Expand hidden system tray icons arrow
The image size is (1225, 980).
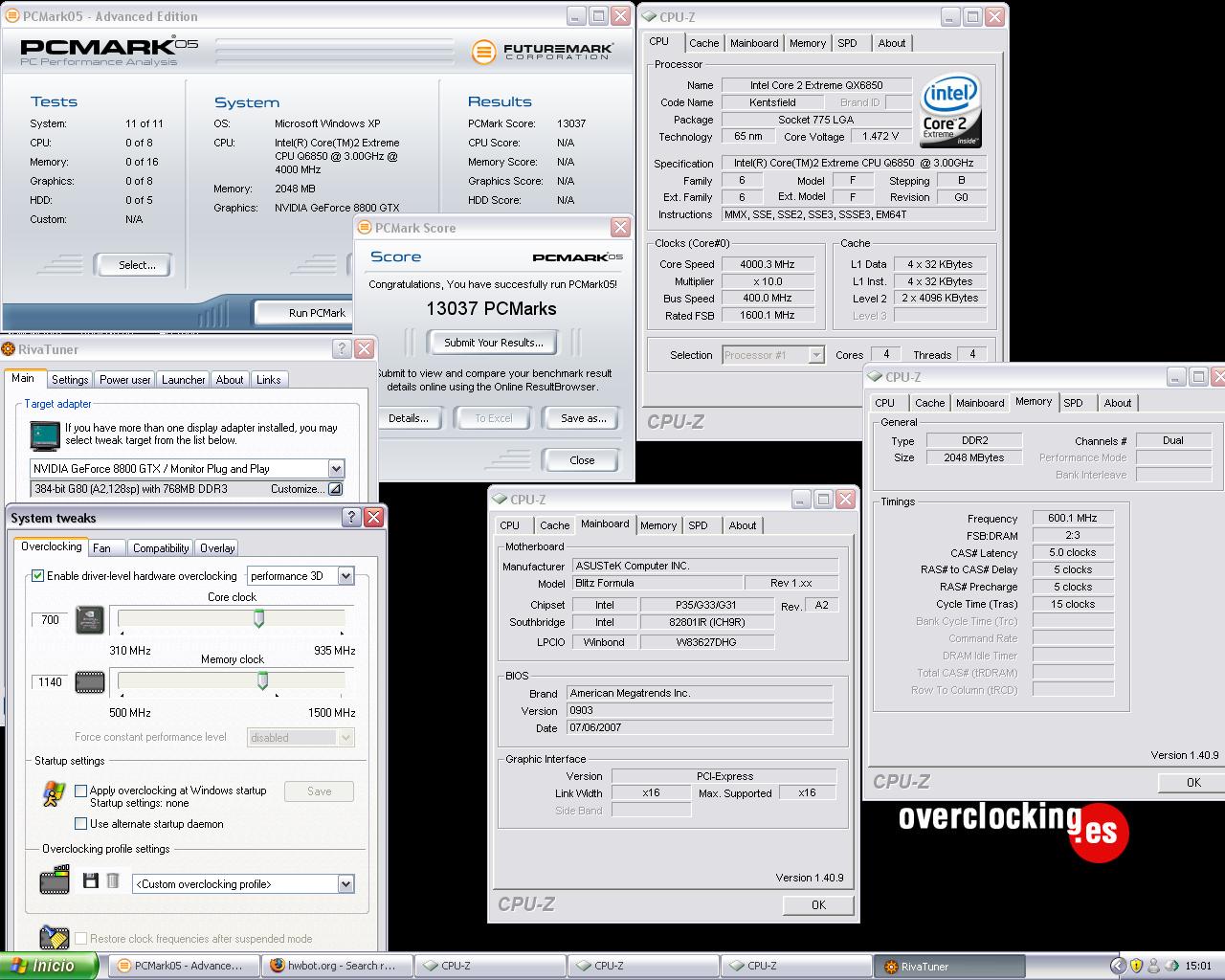pyautogui.click(x=1117, y=966)
